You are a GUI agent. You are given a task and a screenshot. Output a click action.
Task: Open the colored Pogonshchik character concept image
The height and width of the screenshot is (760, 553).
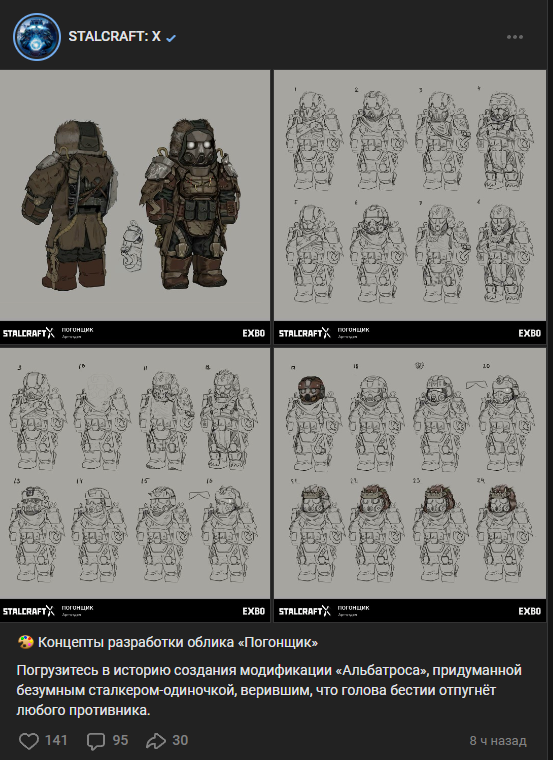135,207
